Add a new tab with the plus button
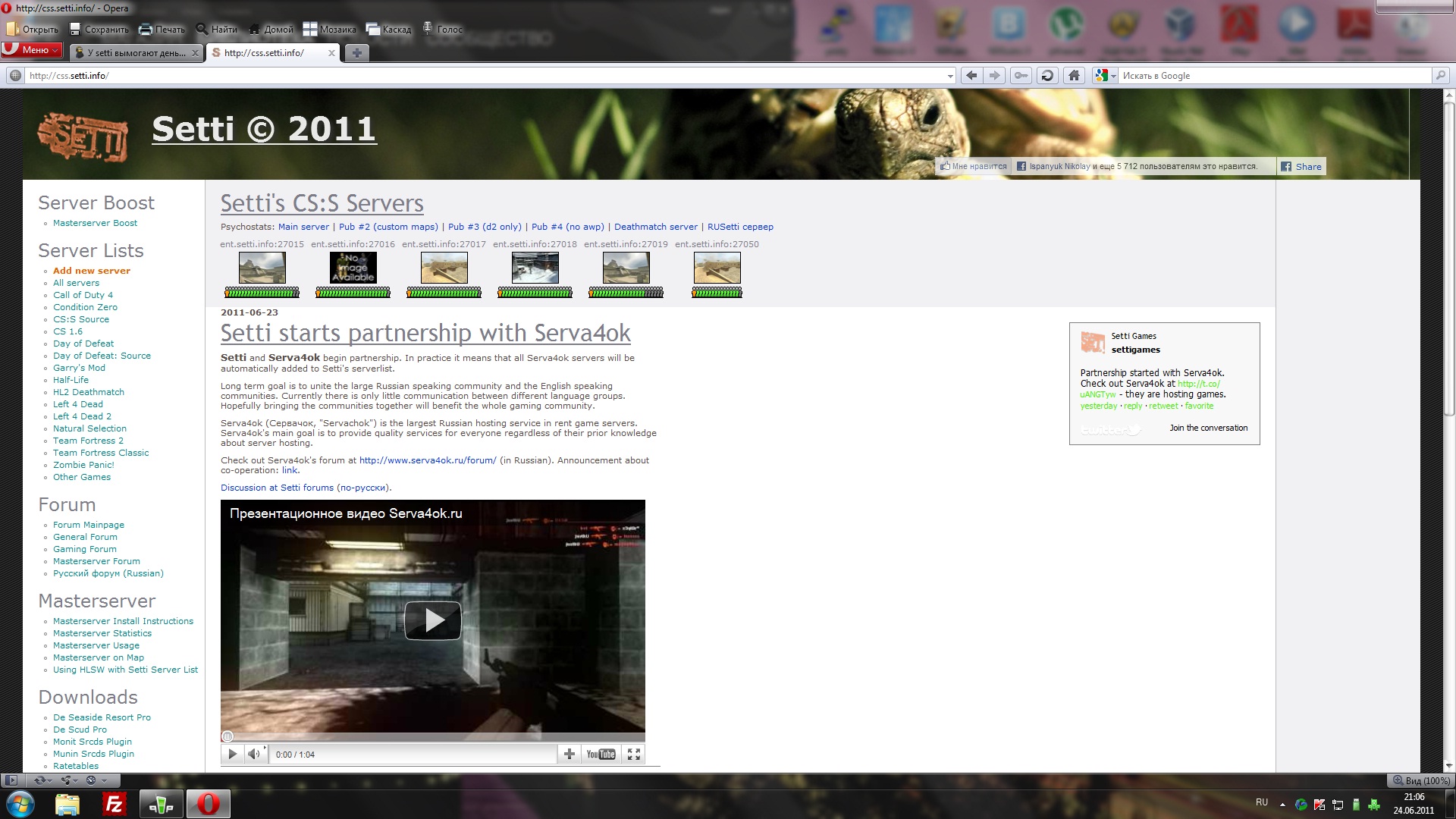This screenshot has width=1456, height=819. (x=356, y=53)
